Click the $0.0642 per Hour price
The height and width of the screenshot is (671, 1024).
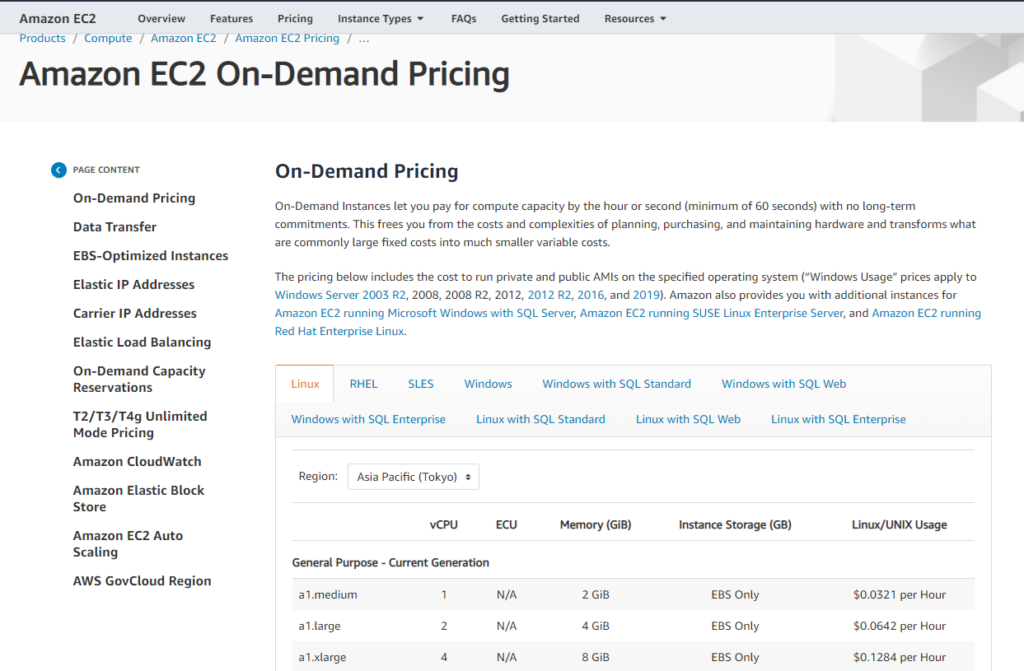pos(899,626)
